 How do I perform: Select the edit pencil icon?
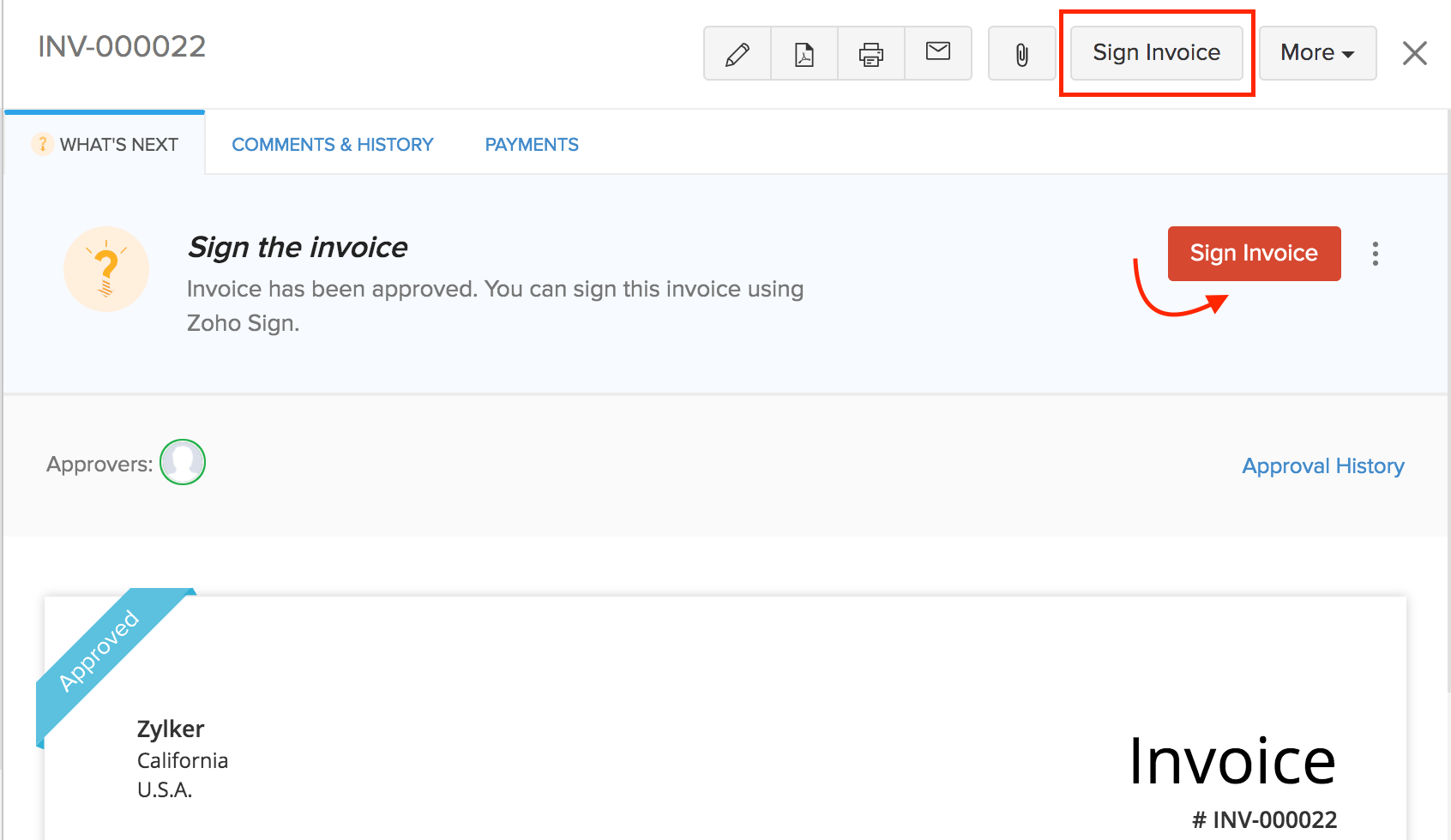(737, 53)
